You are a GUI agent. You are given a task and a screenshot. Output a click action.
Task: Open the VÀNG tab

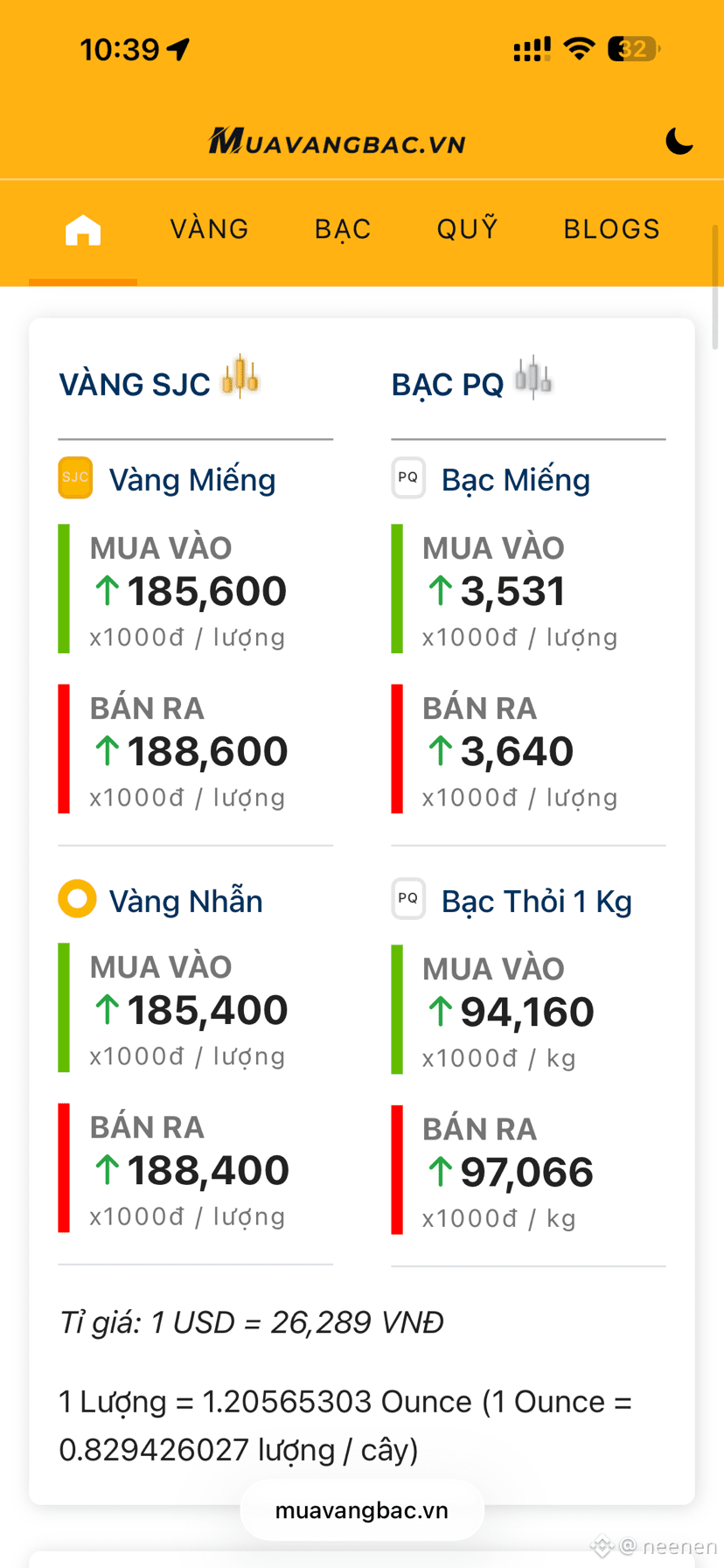(x=209, y=229)
